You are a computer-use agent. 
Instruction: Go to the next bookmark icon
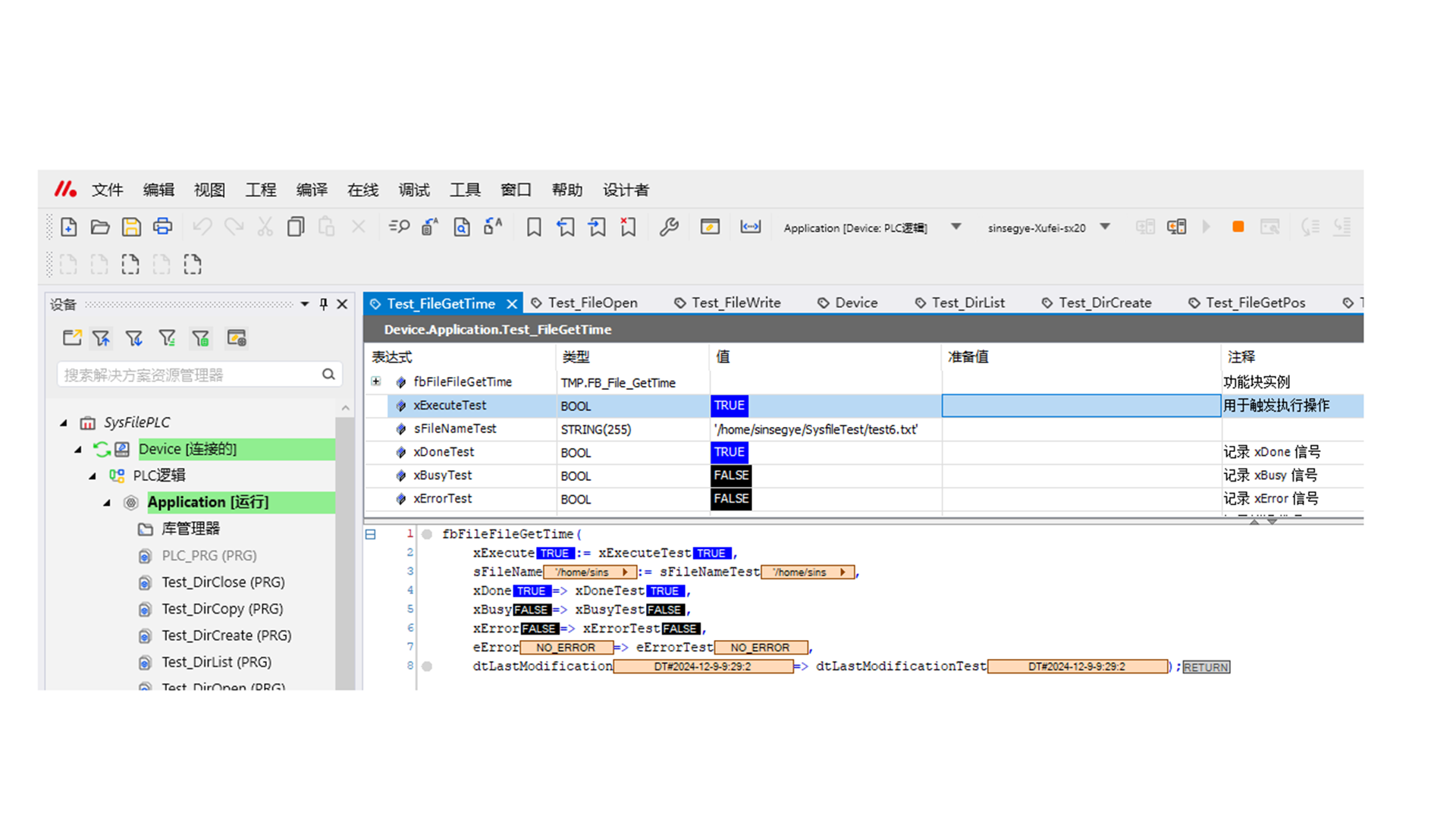pos(597,227)
